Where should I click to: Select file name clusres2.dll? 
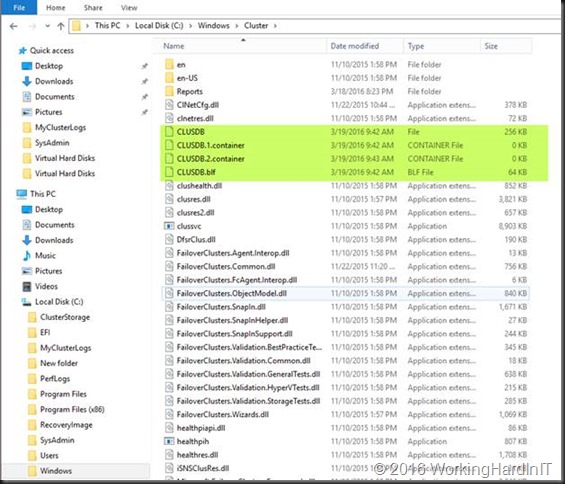coord(195,213)
